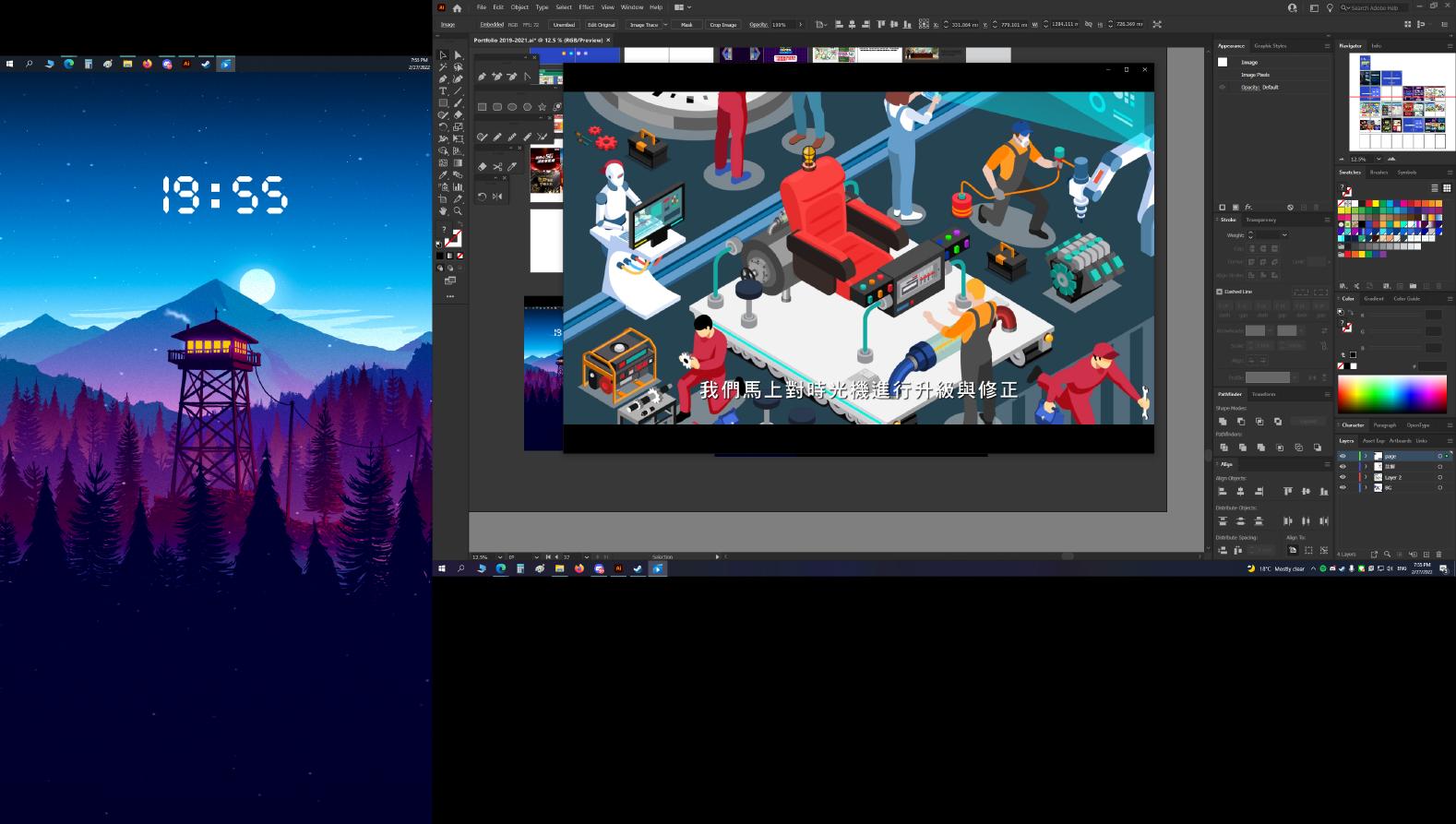Switch to the Artboards tab
This screenshot has height=824, width=1456.
point(1401,441)
